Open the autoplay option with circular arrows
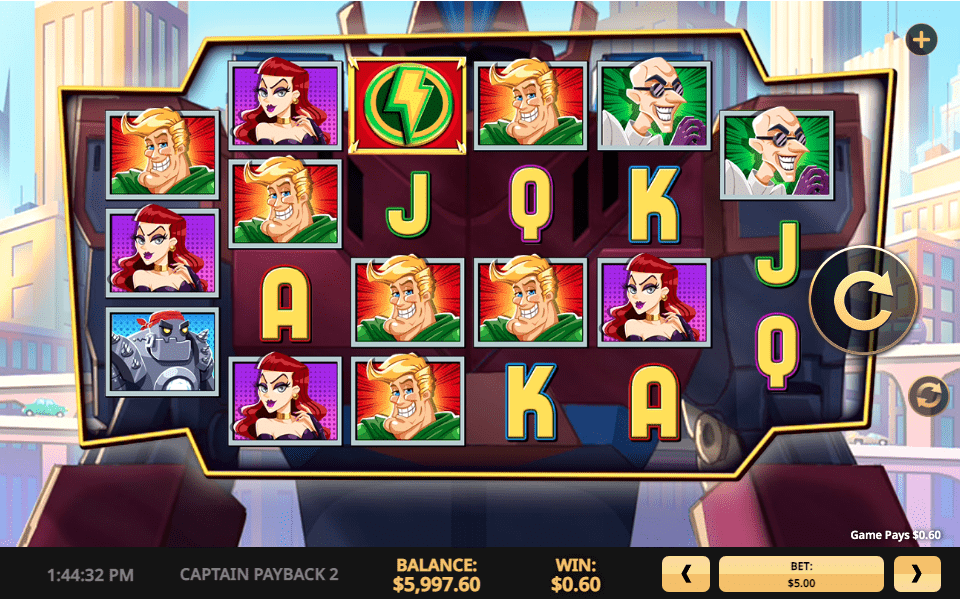Screen dimensions: 966x599 point(928,396)
